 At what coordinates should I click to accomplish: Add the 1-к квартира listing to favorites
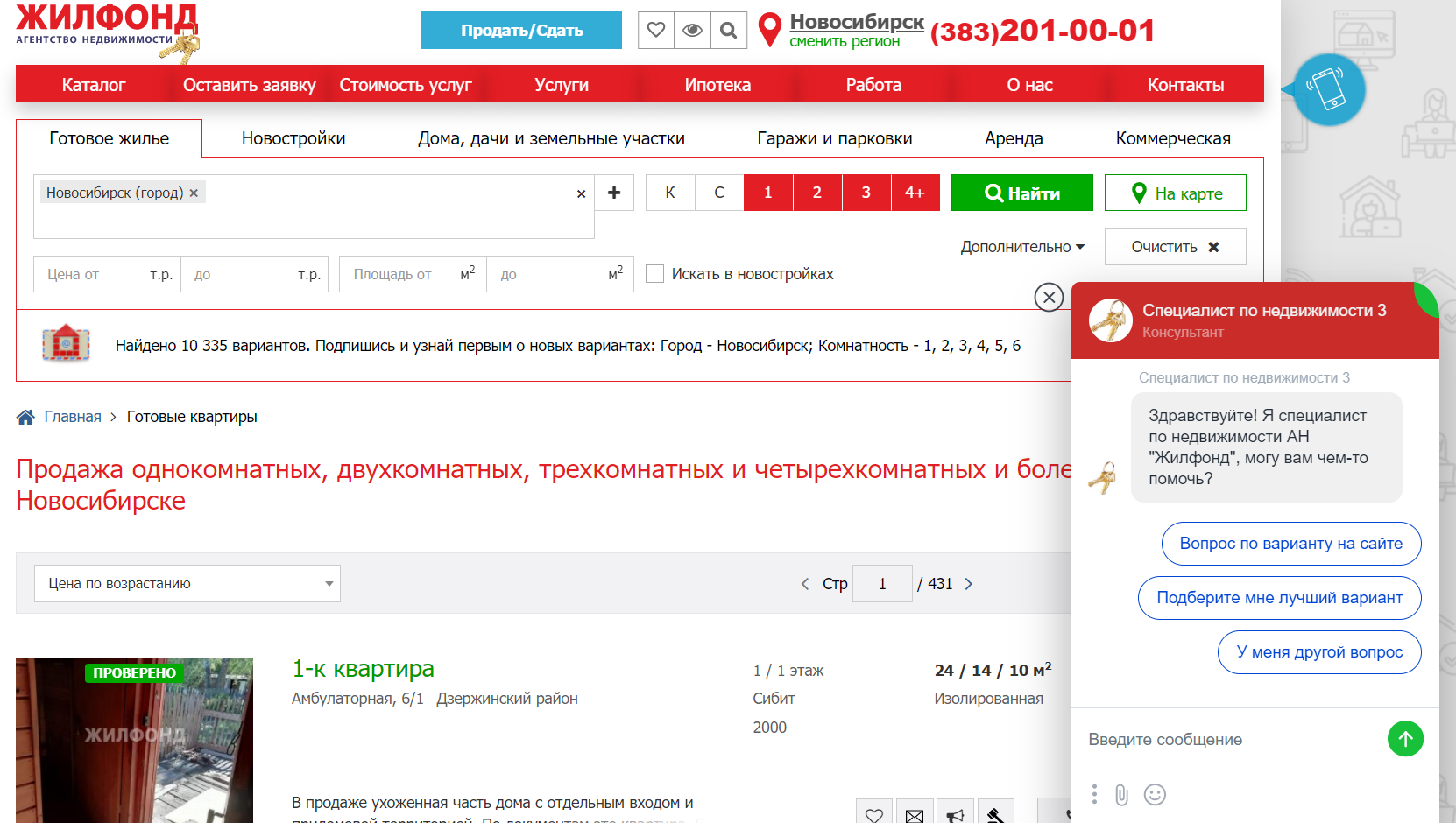tap(874, 813)
